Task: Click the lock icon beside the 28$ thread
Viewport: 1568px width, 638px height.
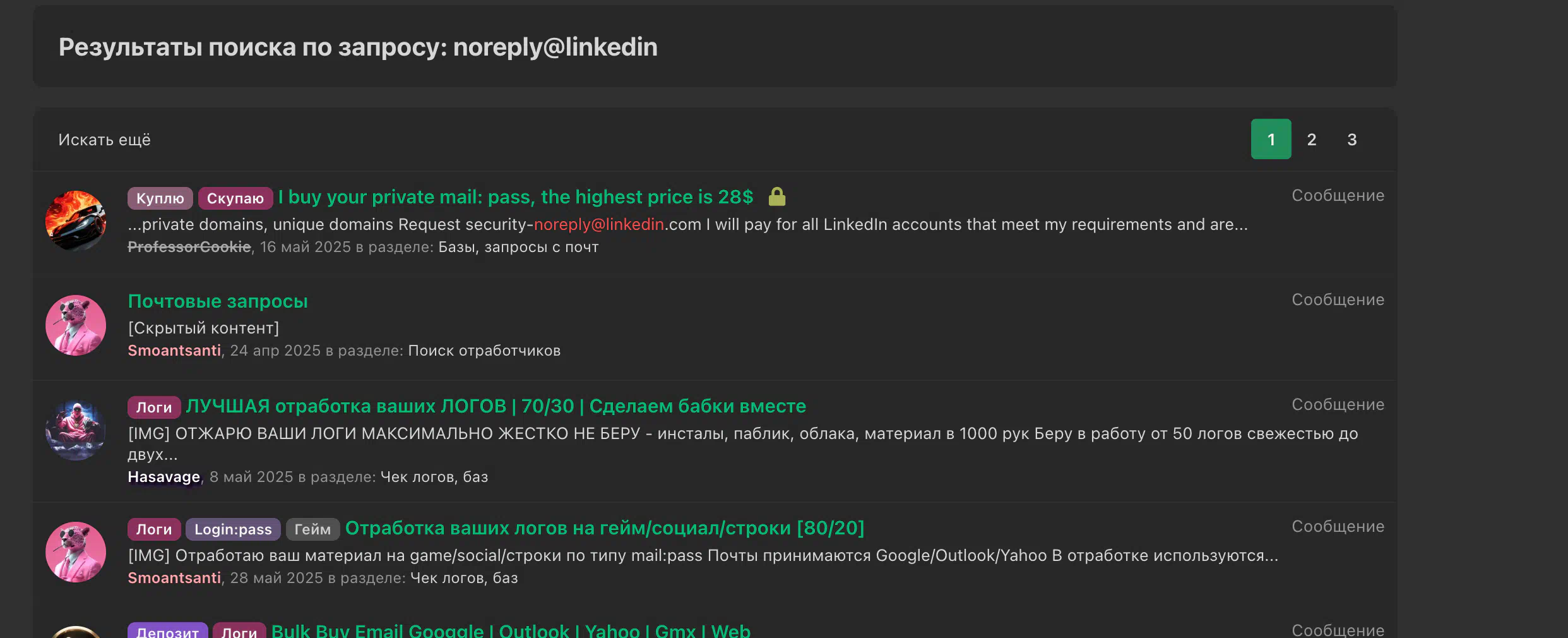Action: [777, 197]
